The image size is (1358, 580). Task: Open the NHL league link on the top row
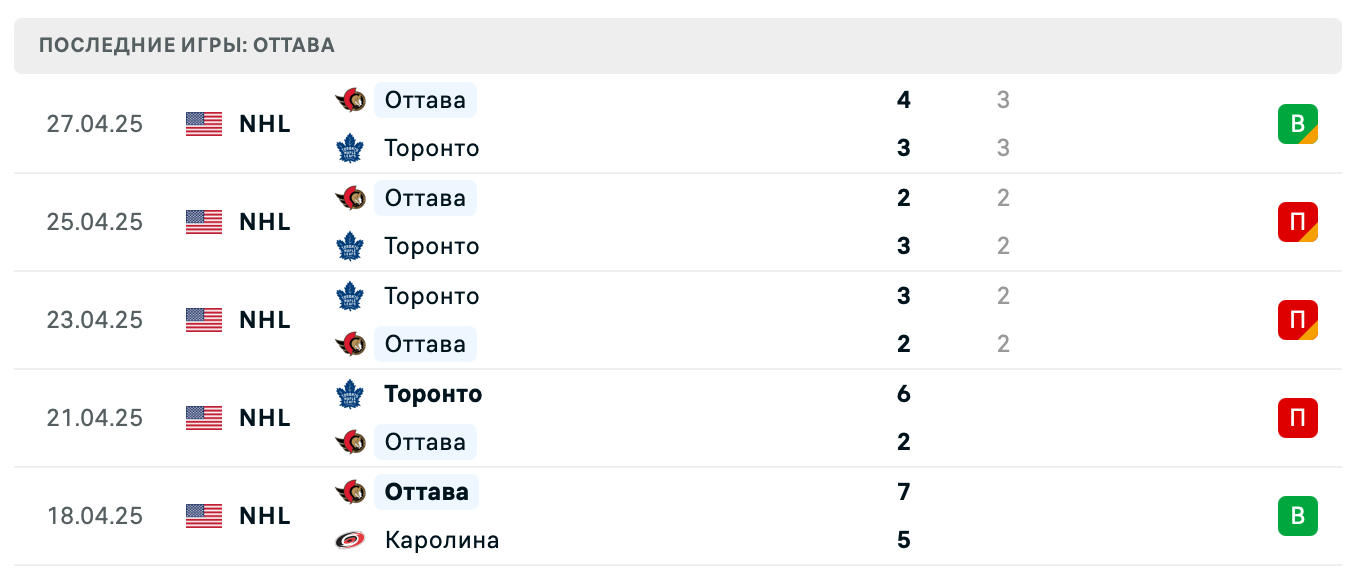(264, 123)
